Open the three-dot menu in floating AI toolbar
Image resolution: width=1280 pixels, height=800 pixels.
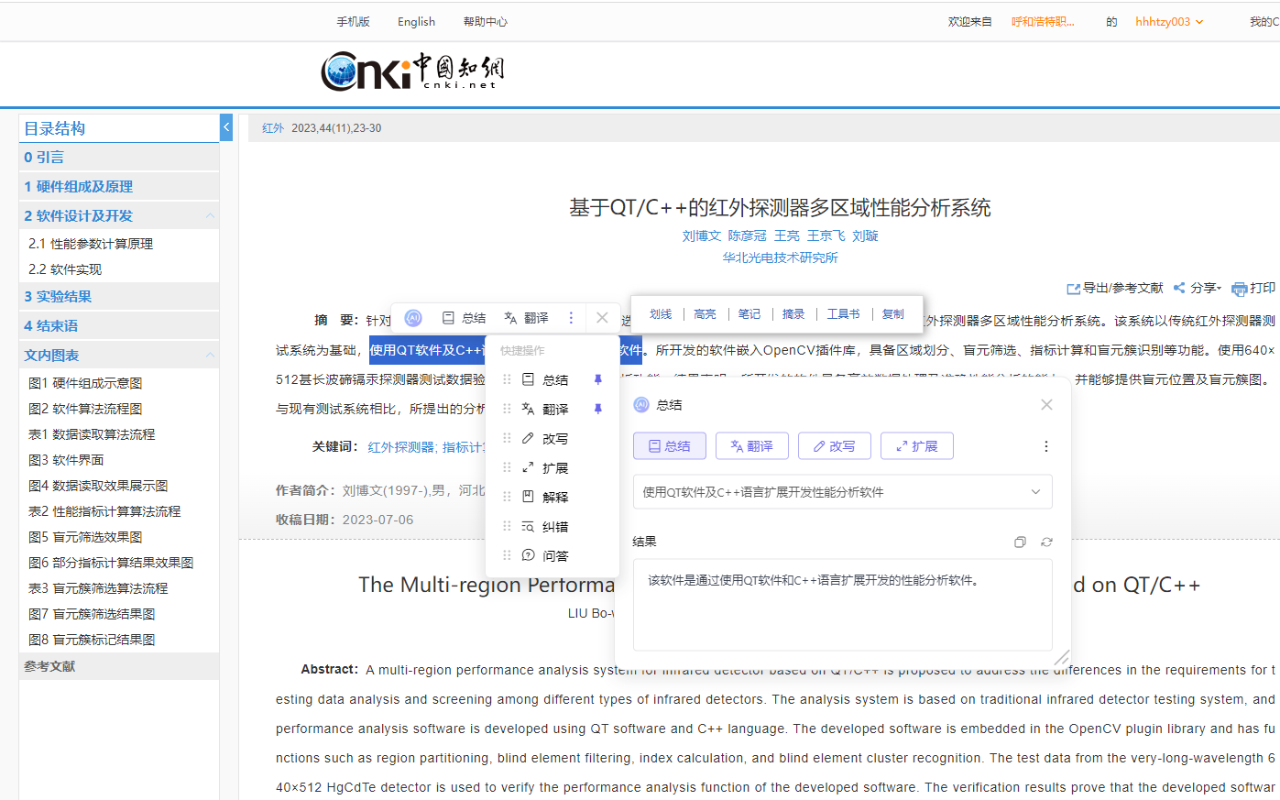click(x=571, y=318)
